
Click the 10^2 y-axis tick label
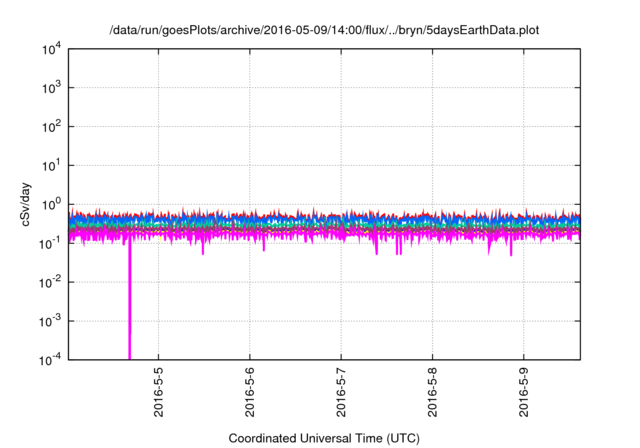tap(51, 127)
